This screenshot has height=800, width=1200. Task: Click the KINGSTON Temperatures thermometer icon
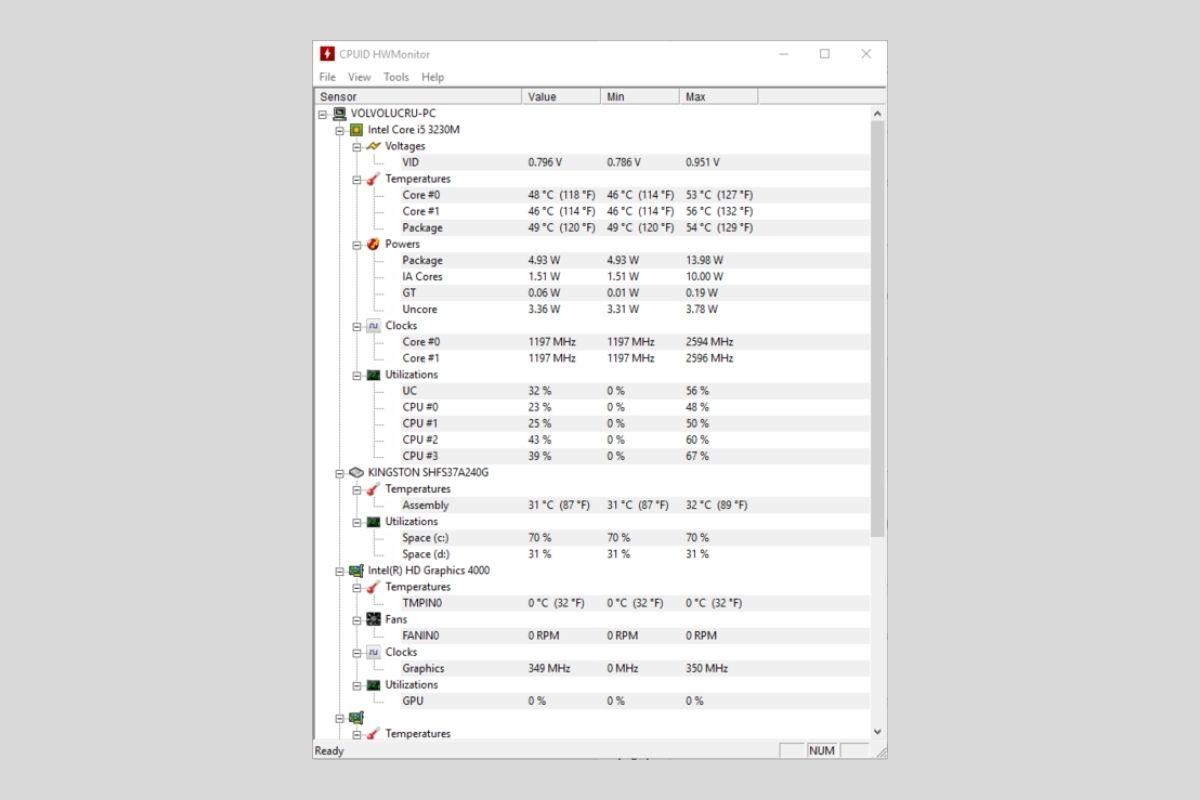pos(373,489)
